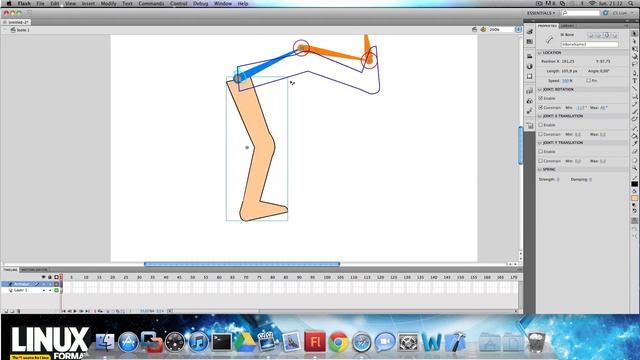This screenshot has height=360, width=640.
Task: Open the Commands menu
Action: point(151,3)
